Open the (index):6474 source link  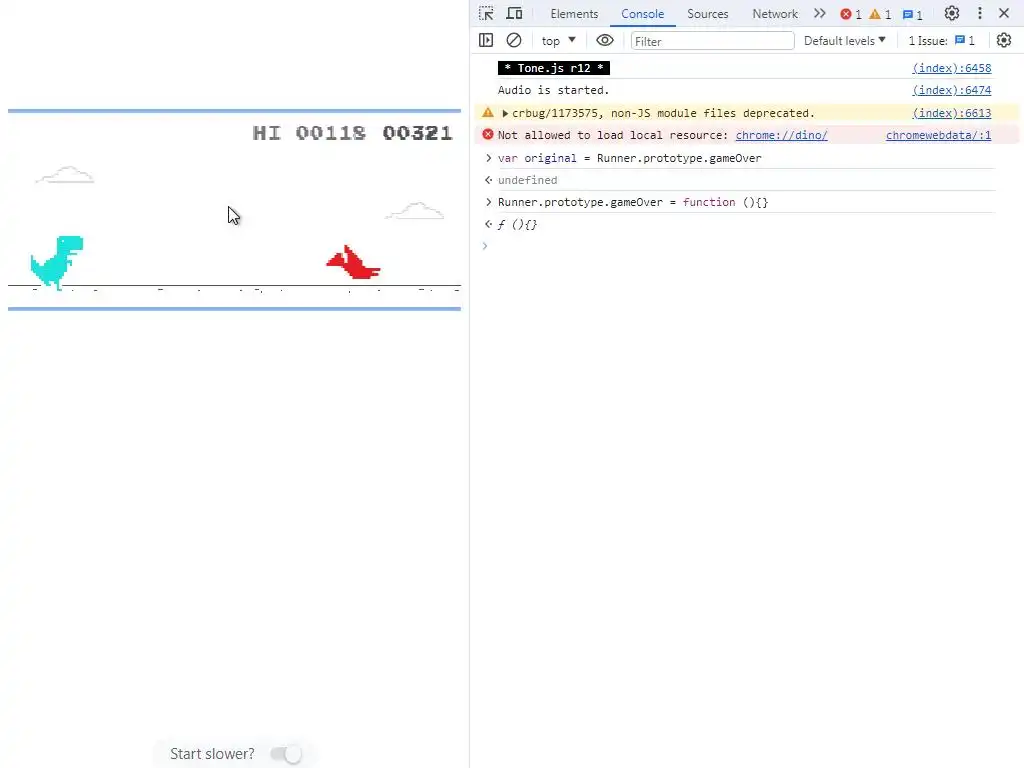pos(952,90)
